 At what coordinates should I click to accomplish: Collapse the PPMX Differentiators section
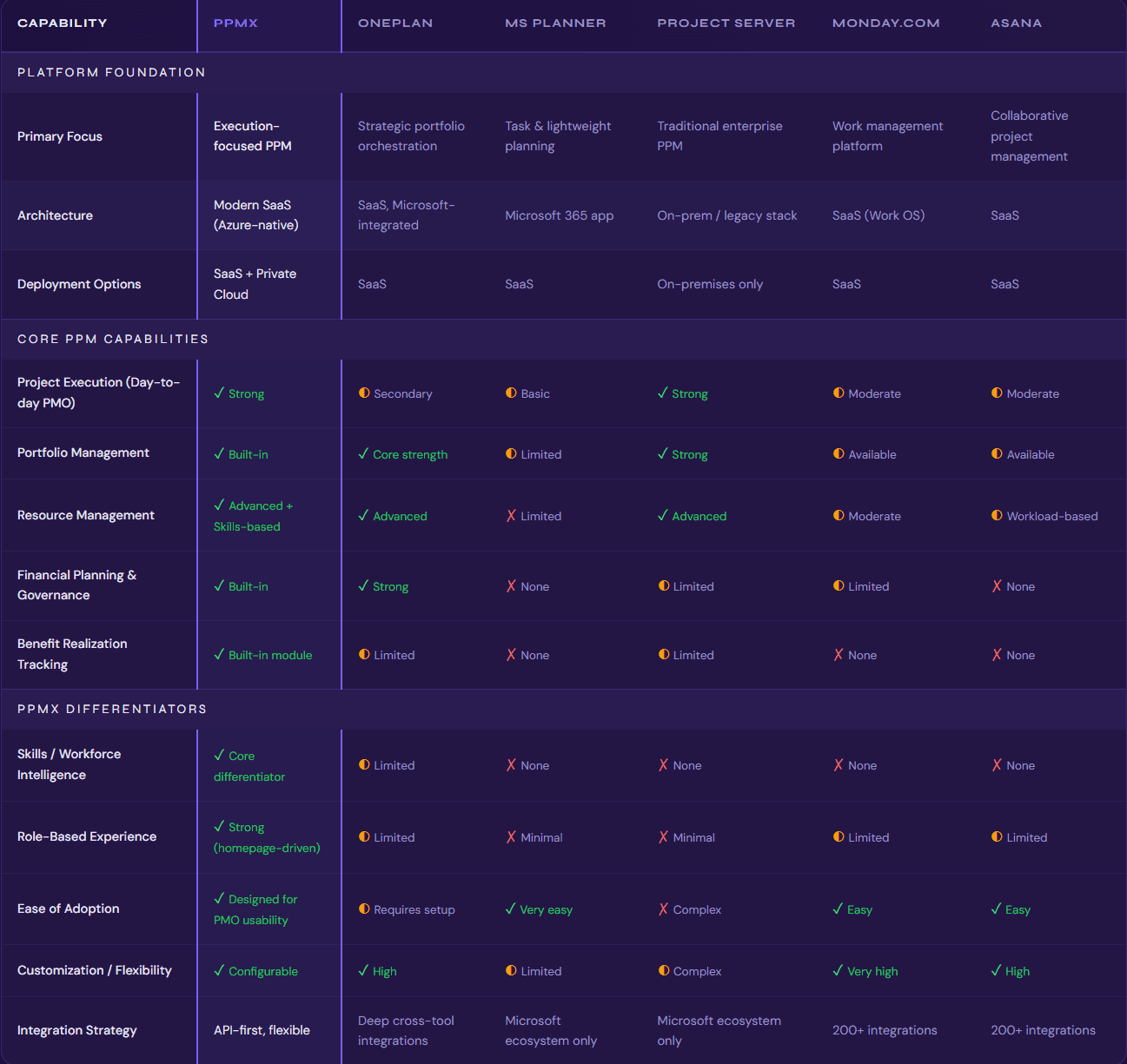[111, 709]
